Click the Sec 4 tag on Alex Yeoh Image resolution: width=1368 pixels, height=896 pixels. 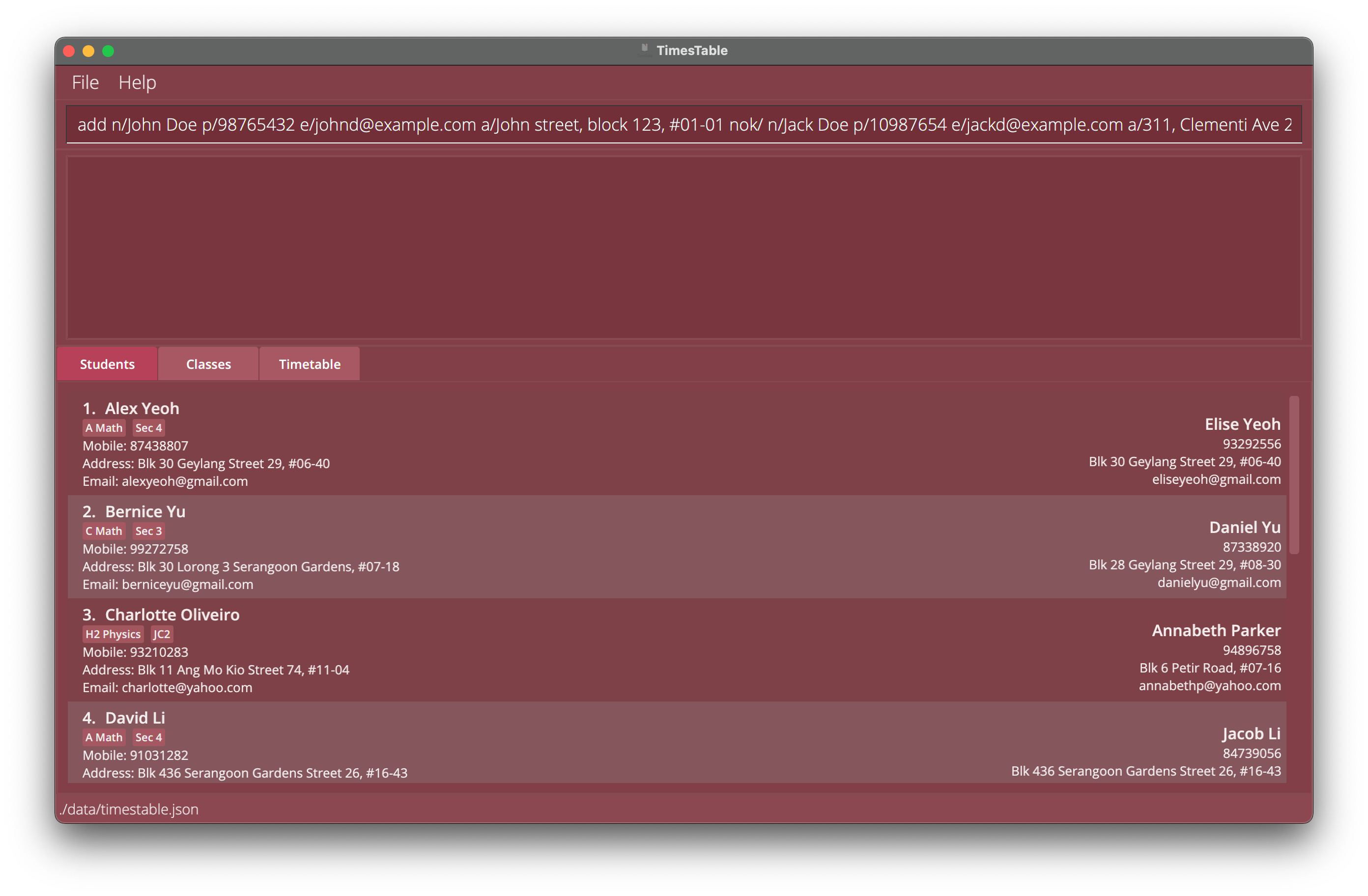[147, 427]
